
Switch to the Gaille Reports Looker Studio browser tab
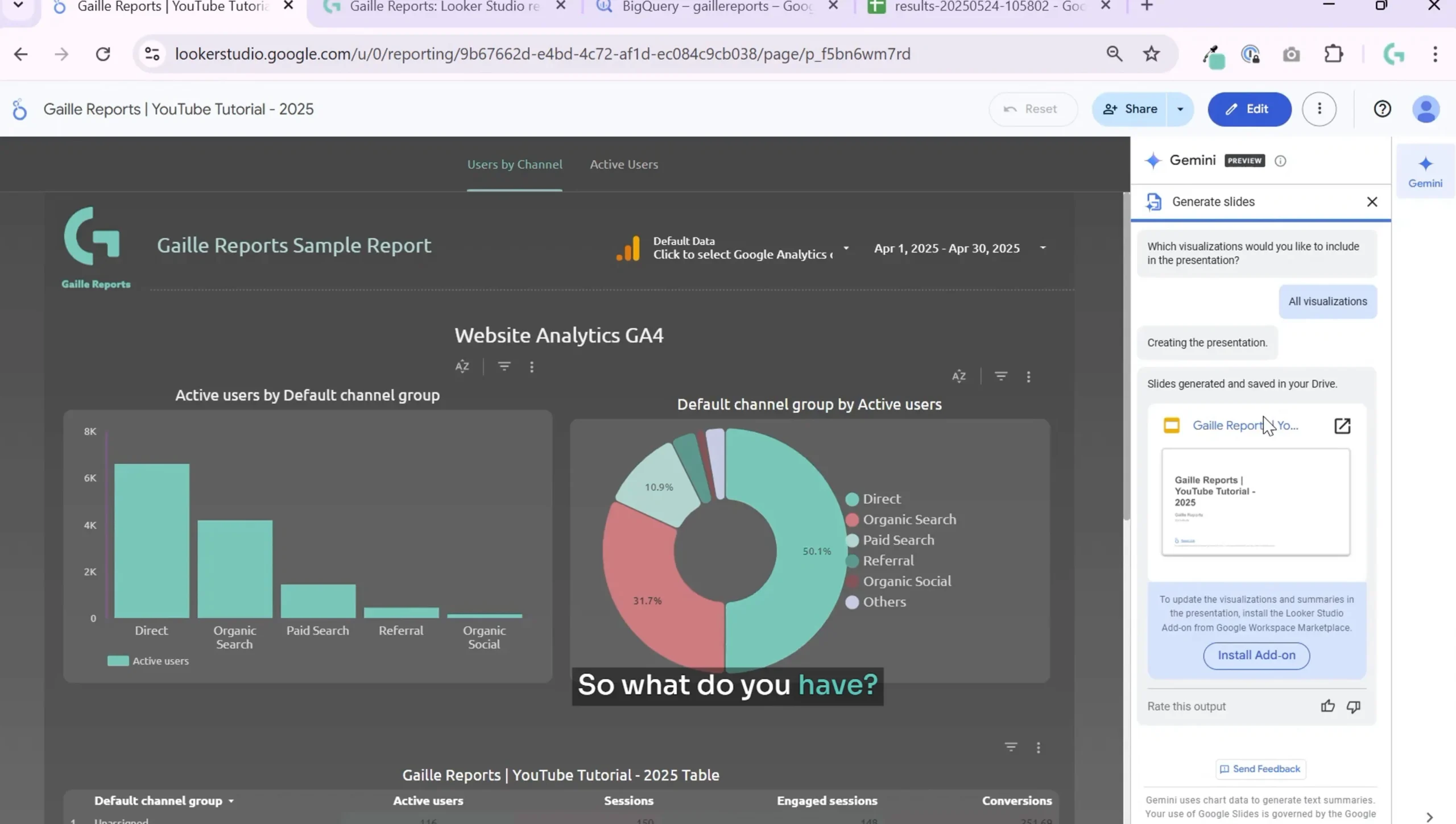[x=444, y=7]
